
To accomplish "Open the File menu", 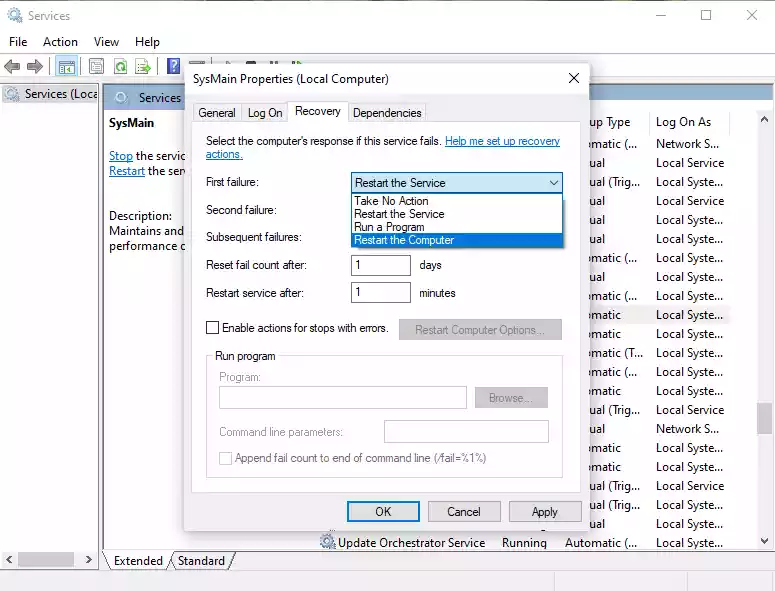I will click(18, 42).
